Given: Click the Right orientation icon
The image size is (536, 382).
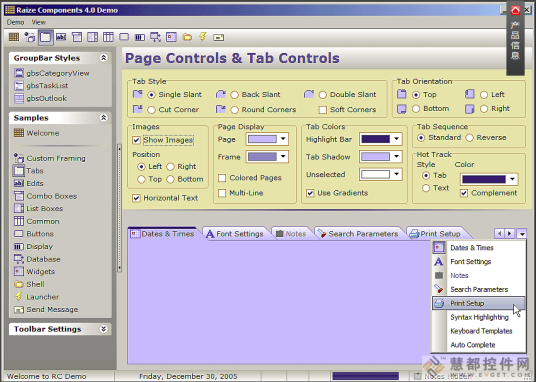Looking at the screenshot, I should 470,109.
